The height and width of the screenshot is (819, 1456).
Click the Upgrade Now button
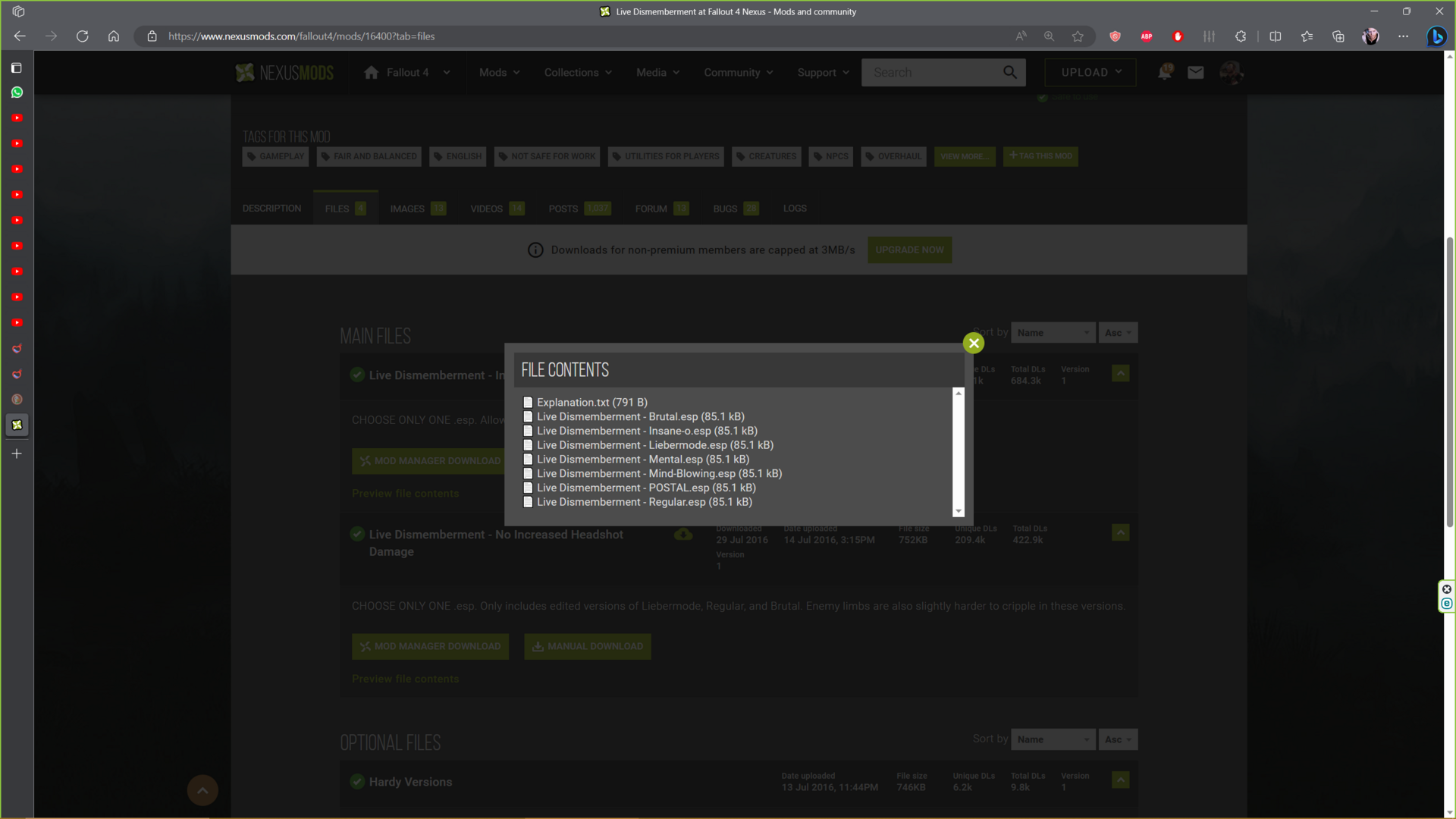click(909, 250)
